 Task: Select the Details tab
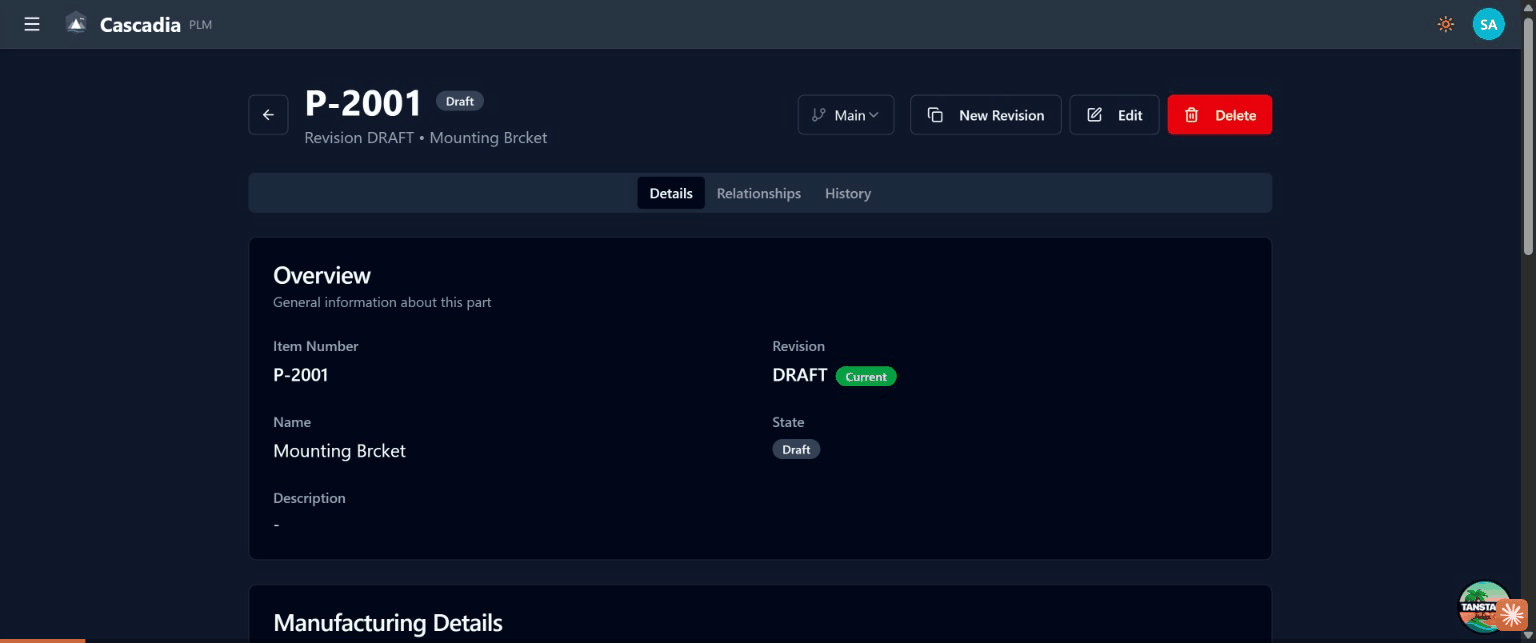pyautogui.click(x=670, y=193)
